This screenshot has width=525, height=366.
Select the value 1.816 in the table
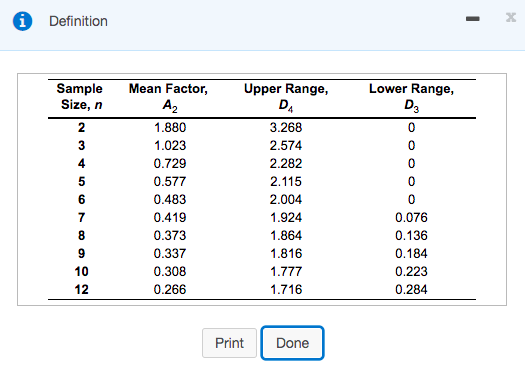coord(286,253)
